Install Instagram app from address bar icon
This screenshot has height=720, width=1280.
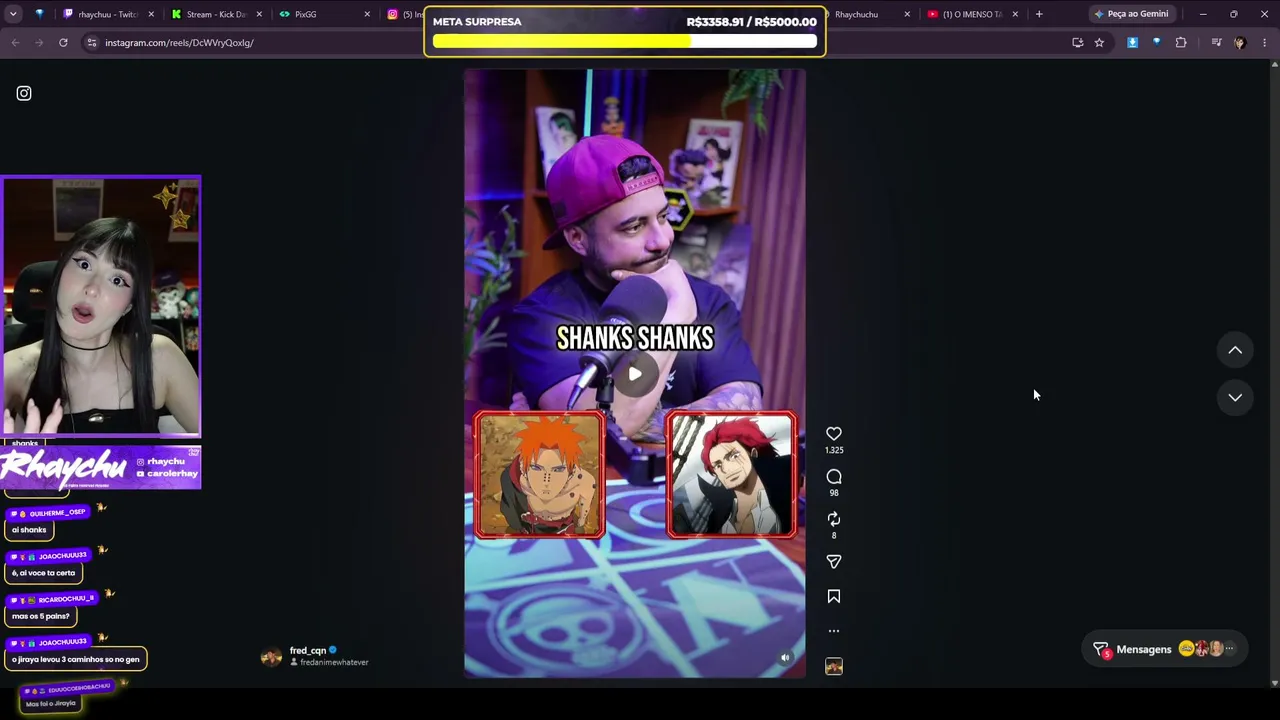click(x=1077, y=43)
